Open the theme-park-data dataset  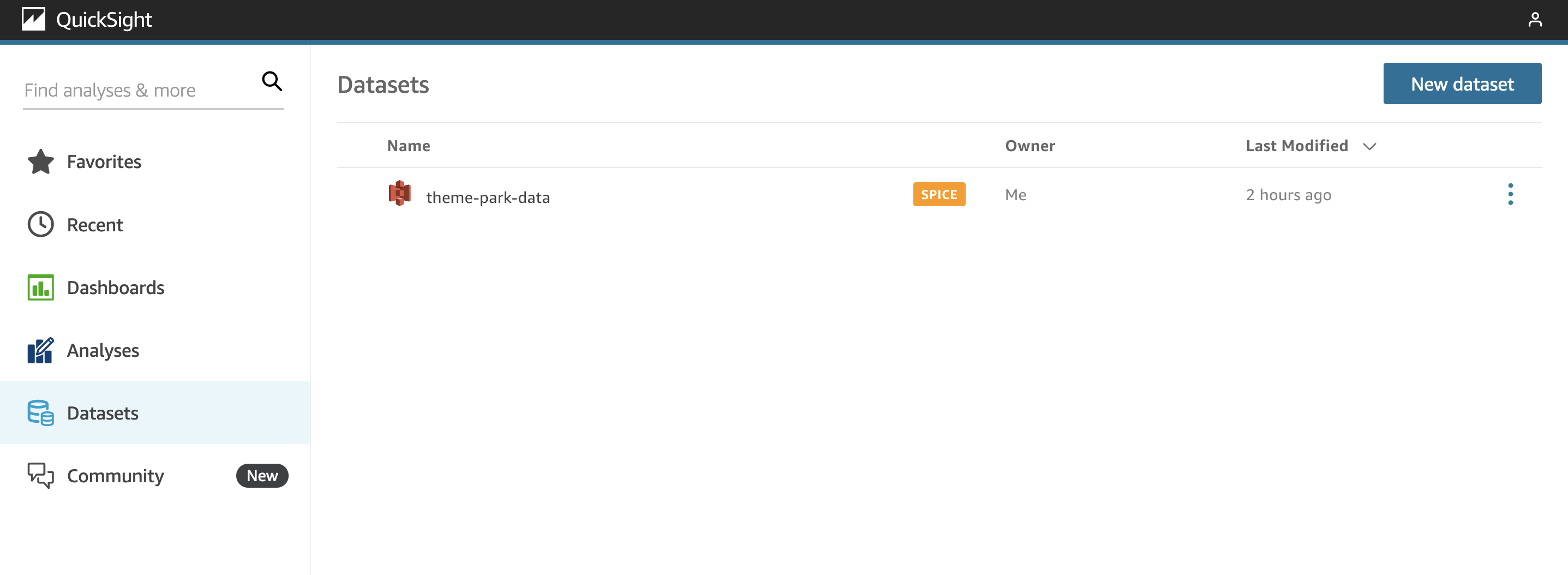point(488,197)
